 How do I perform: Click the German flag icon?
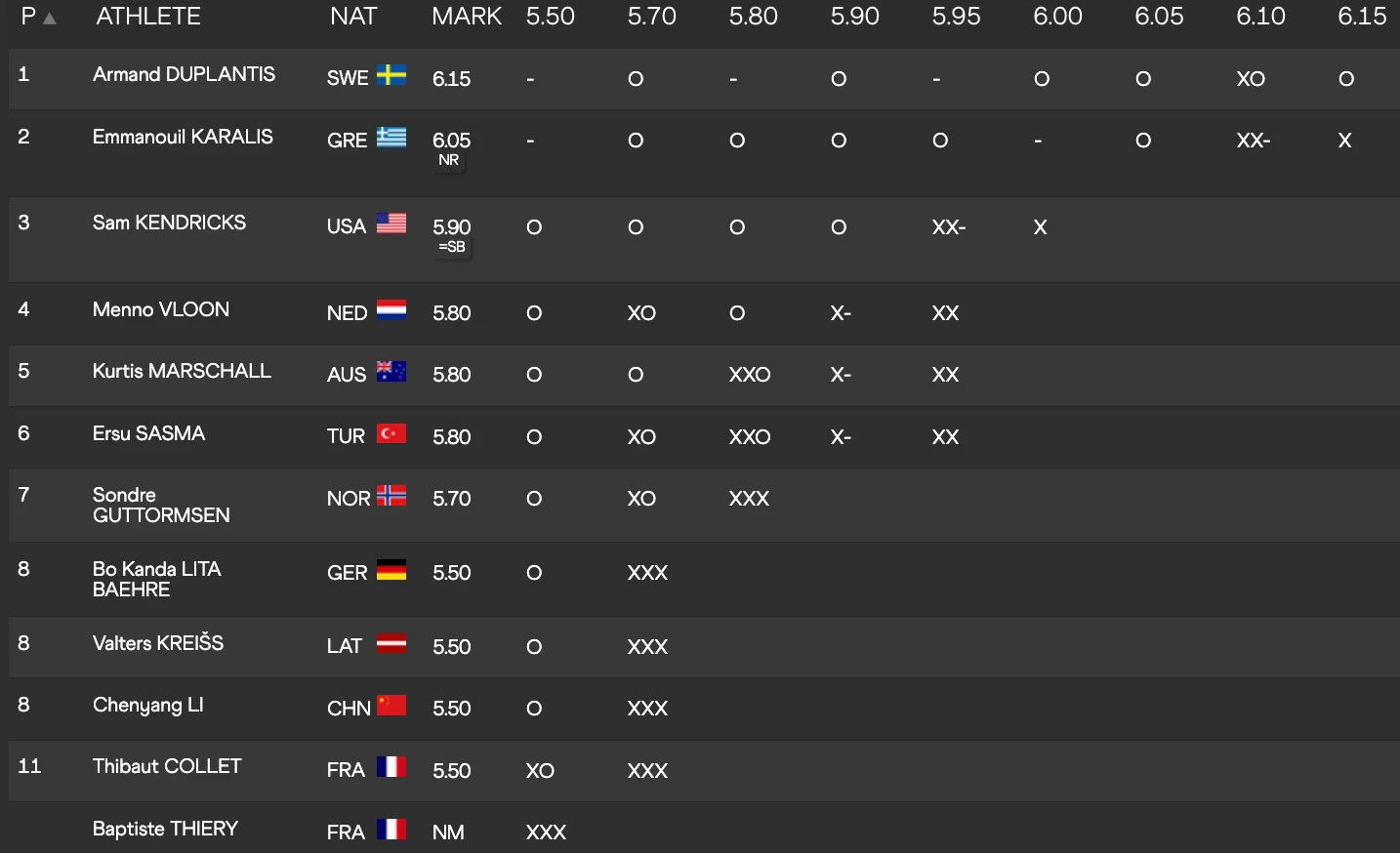tap(391, 571)
